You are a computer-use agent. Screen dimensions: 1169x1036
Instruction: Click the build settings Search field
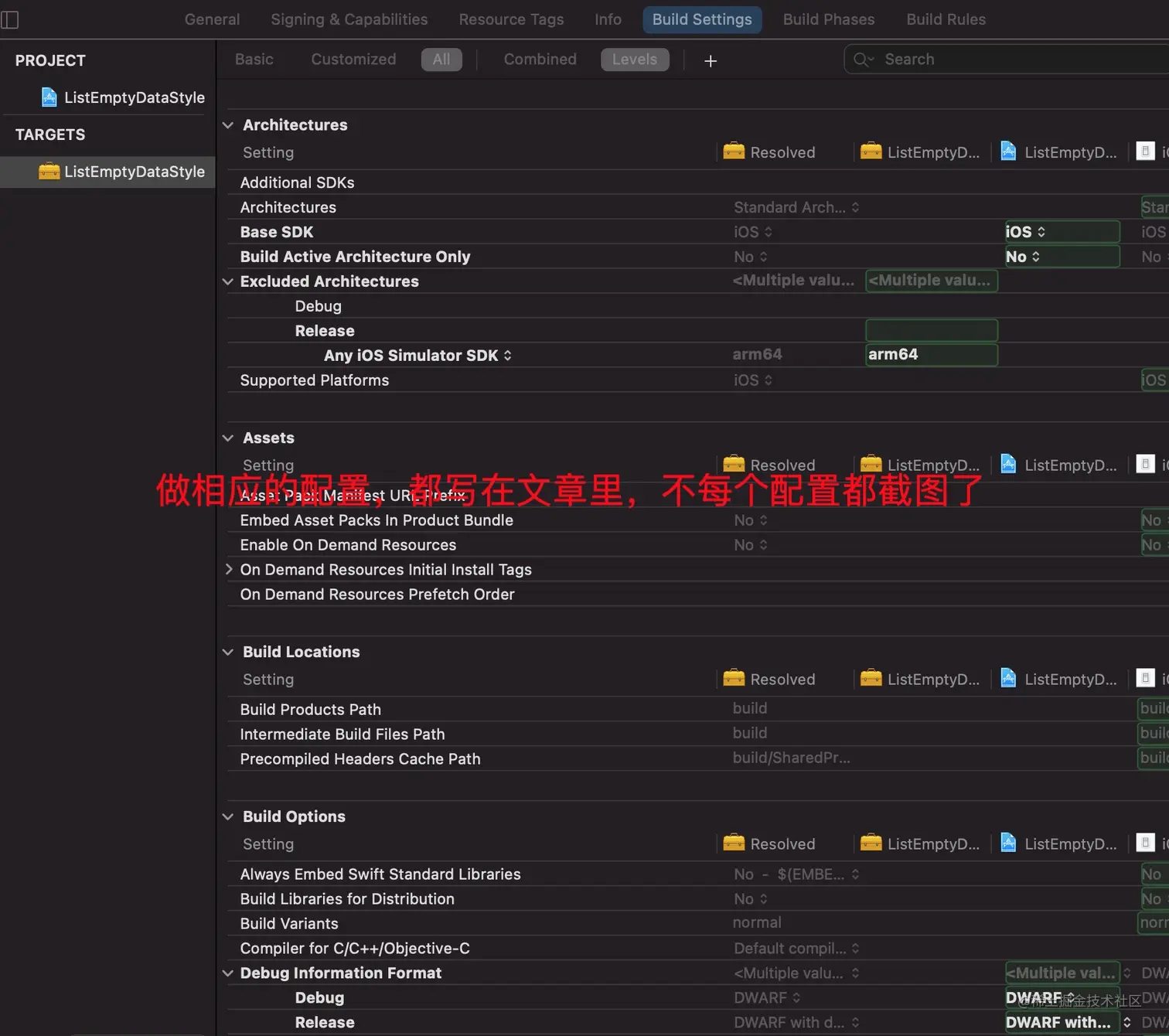coord(1007,60)
